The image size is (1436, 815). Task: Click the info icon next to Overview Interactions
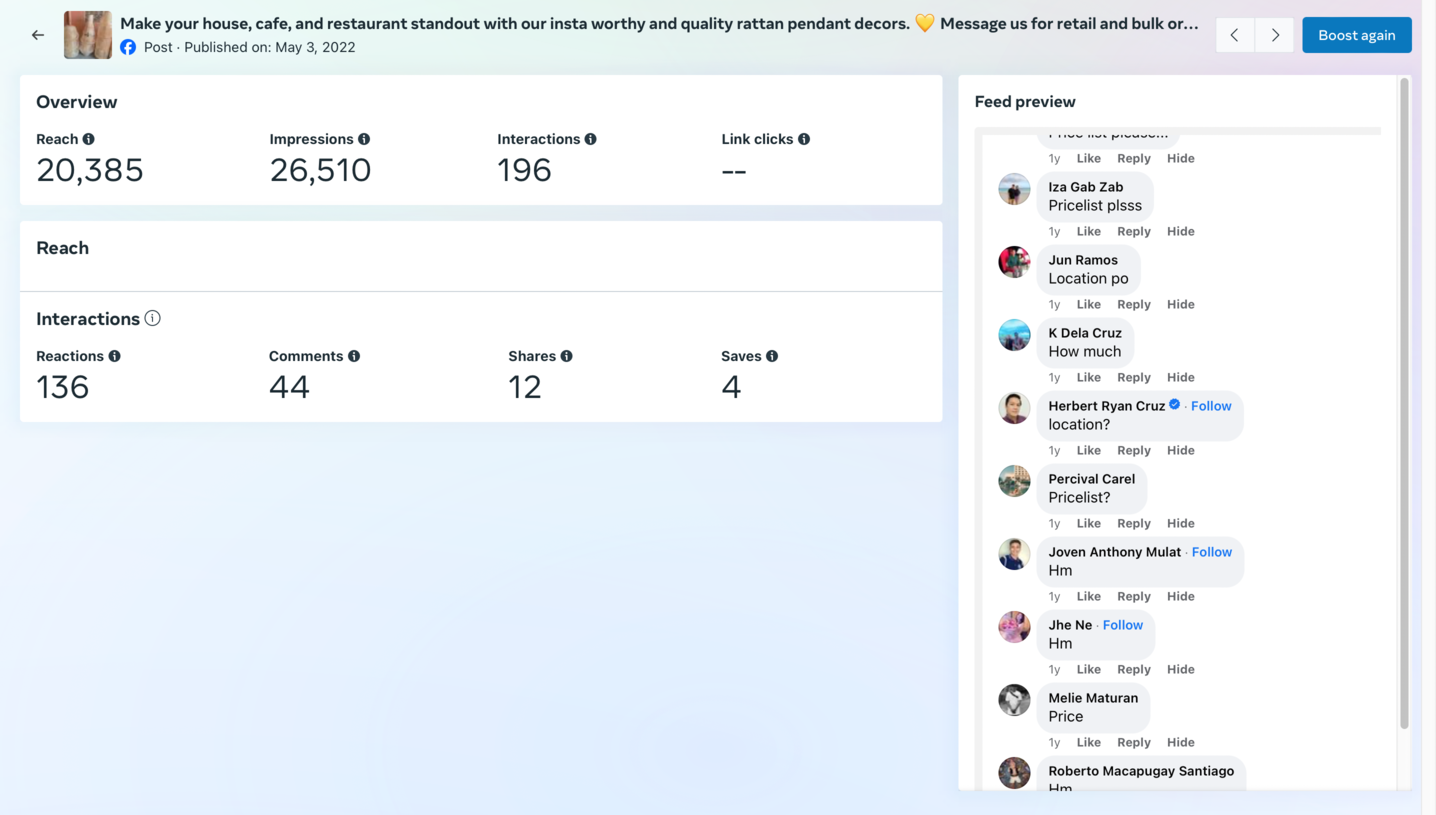tap(591, 139)
